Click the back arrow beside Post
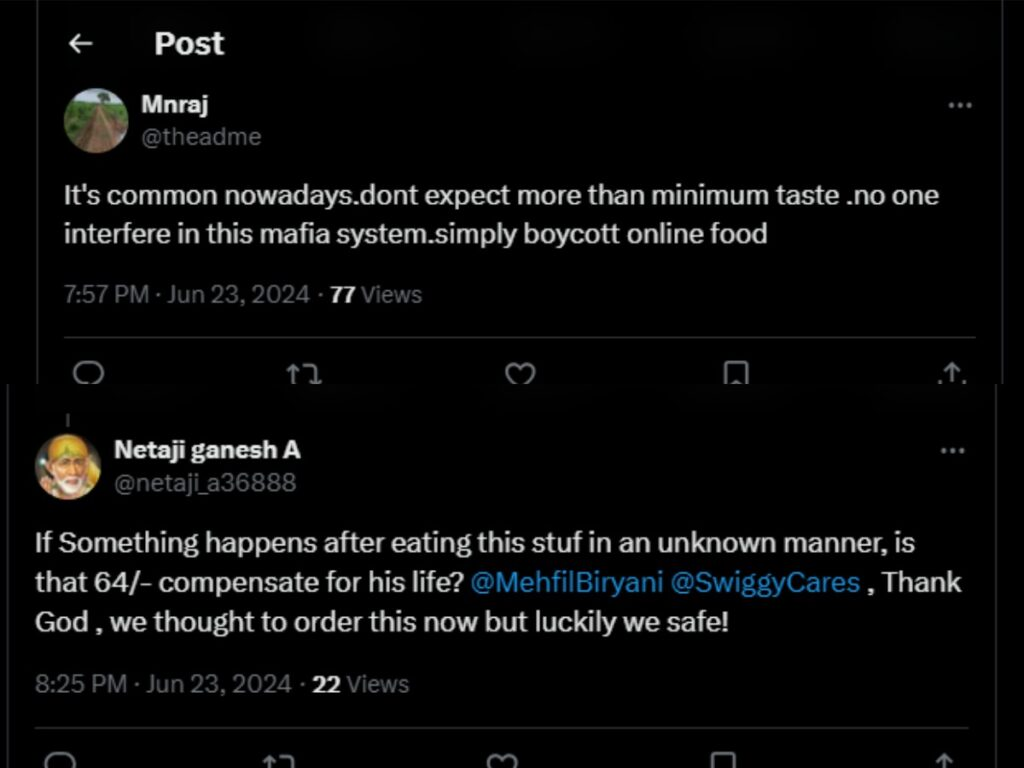 (x=80, y=43)
